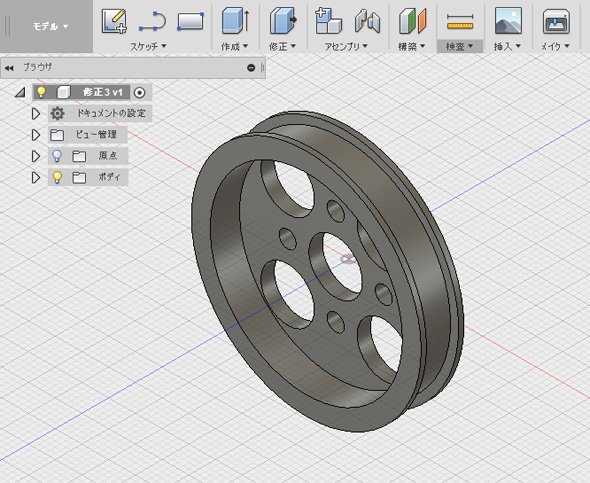Click the Create Sketch icon
This screenshot has height=483, width=590.
point(114,21)
